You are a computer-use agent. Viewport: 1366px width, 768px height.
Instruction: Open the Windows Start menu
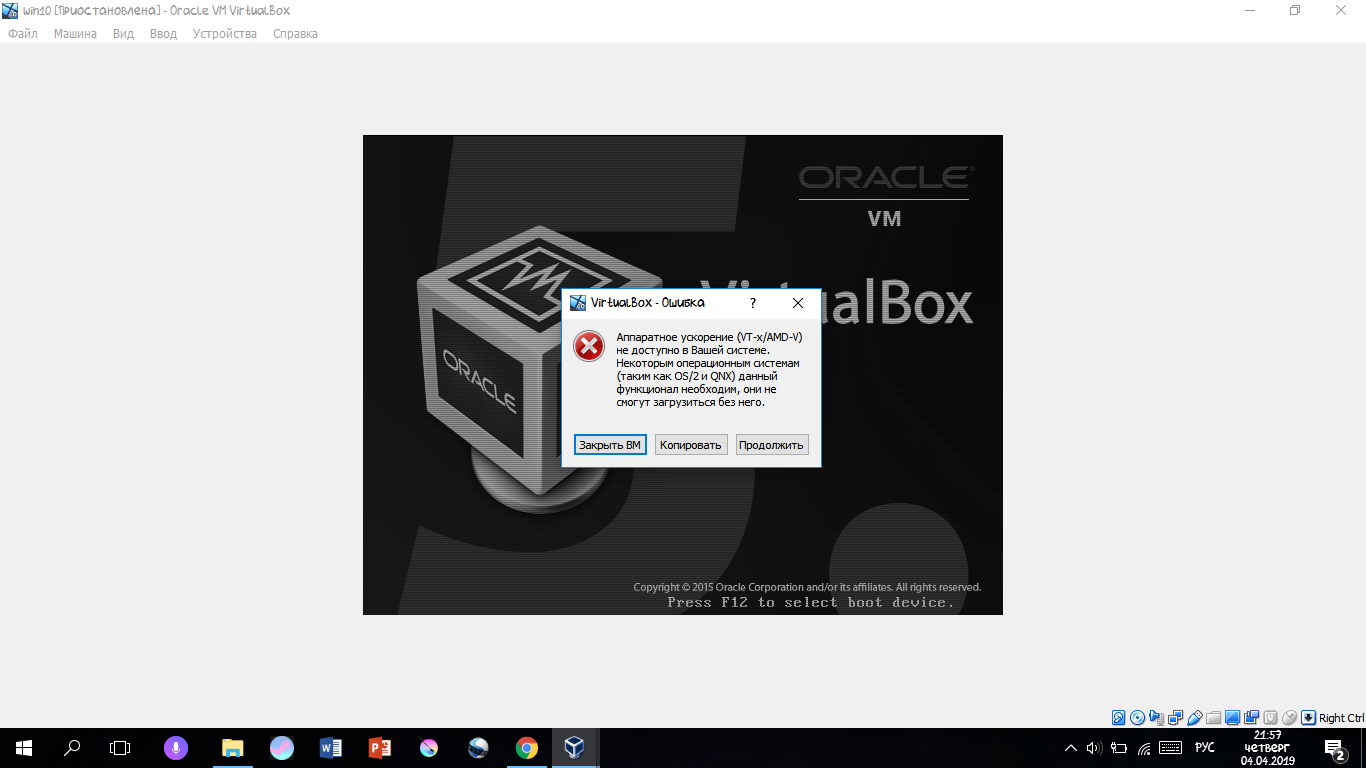pyautogui.click(x=24, y=748)
